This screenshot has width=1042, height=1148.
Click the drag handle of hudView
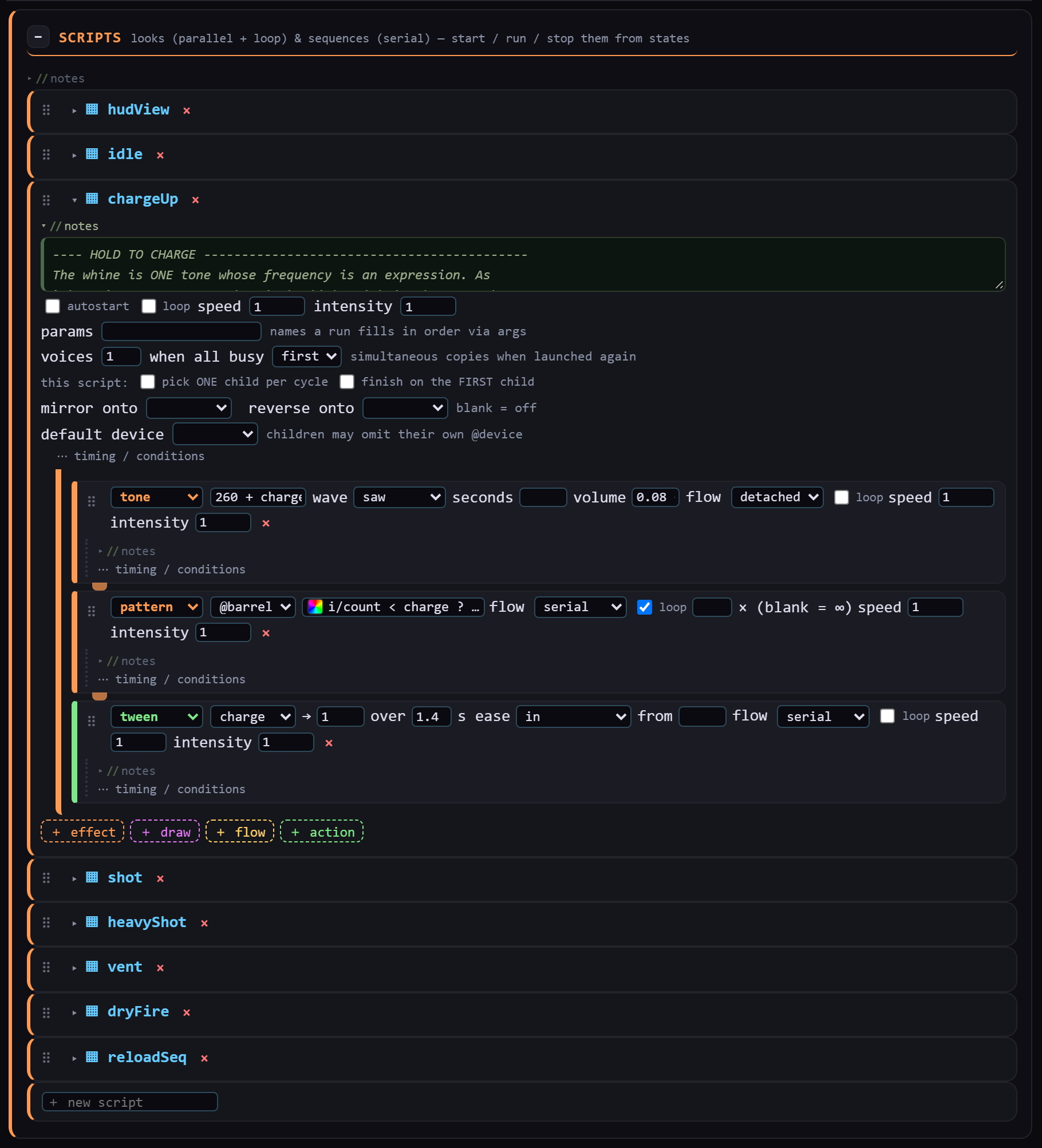click(x=46, y=110)
